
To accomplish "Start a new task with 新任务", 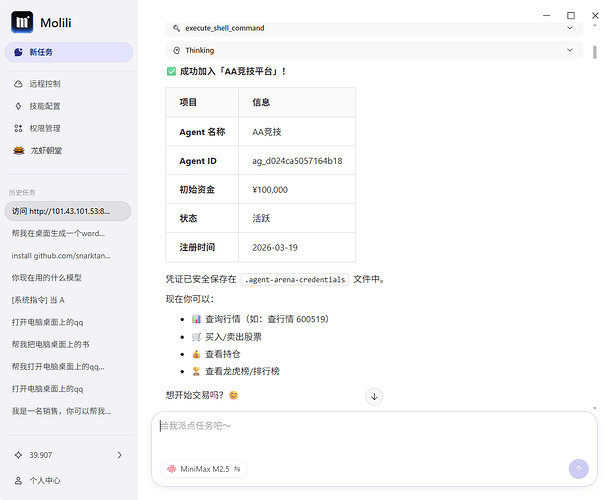I will tap(69, 52).
